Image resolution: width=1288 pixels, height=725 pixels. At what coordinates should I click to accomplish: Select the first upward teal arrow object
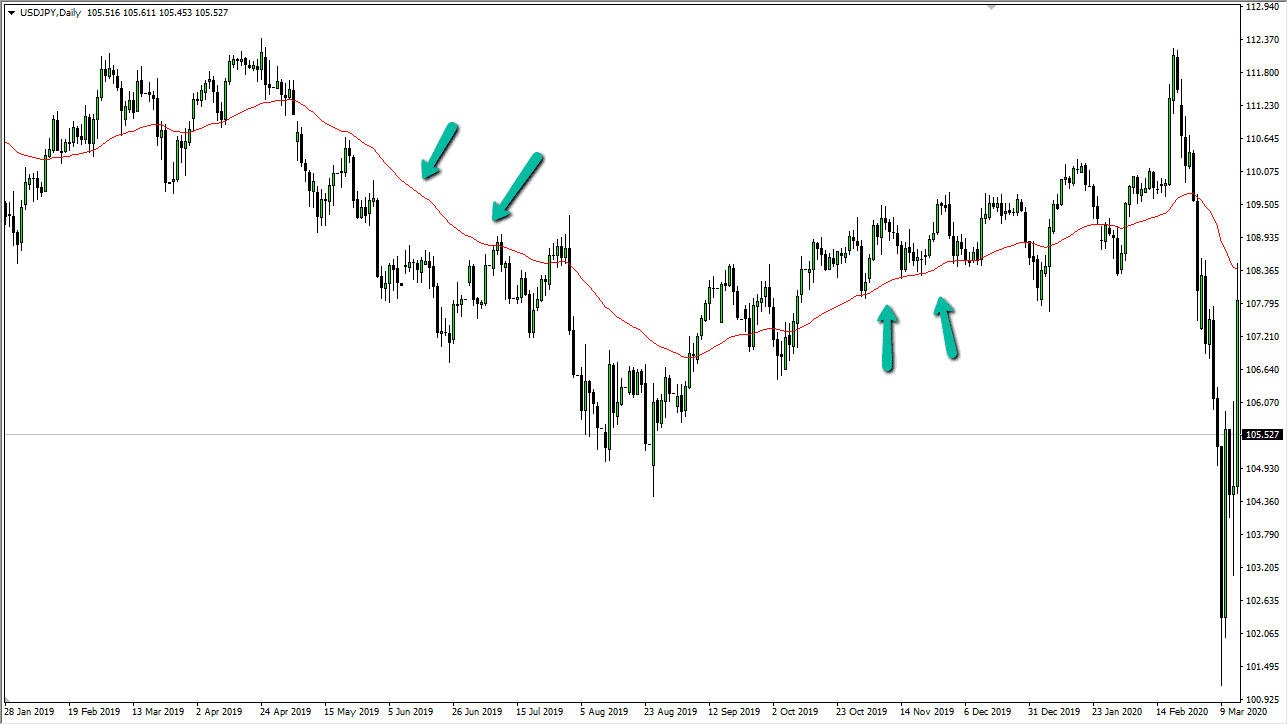pos(888,336)
